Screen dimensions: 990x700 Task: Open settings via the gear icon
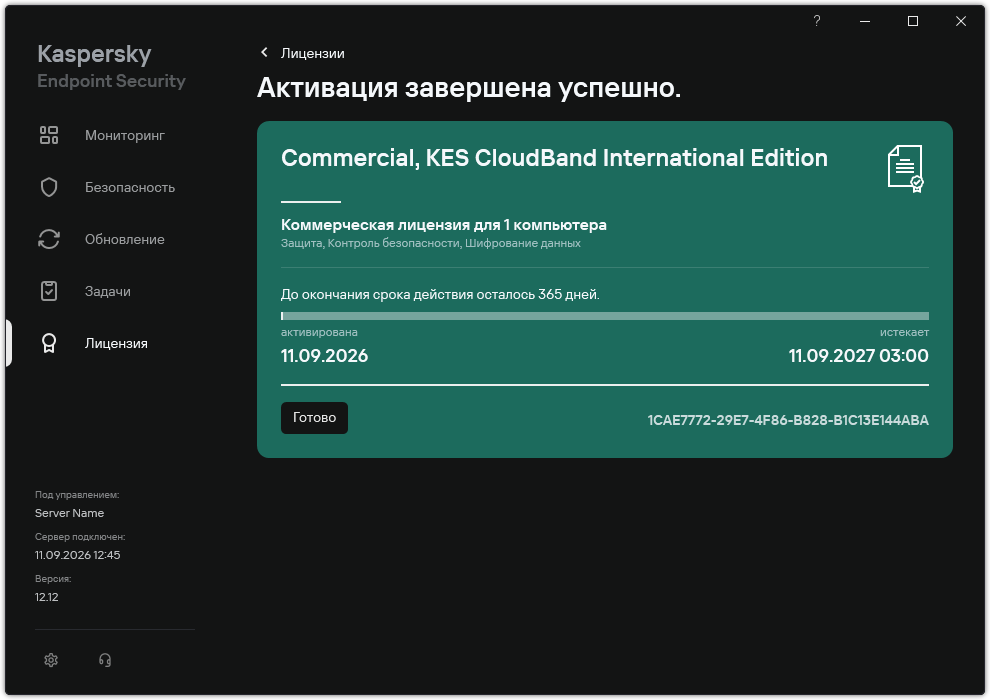[51, 660]
